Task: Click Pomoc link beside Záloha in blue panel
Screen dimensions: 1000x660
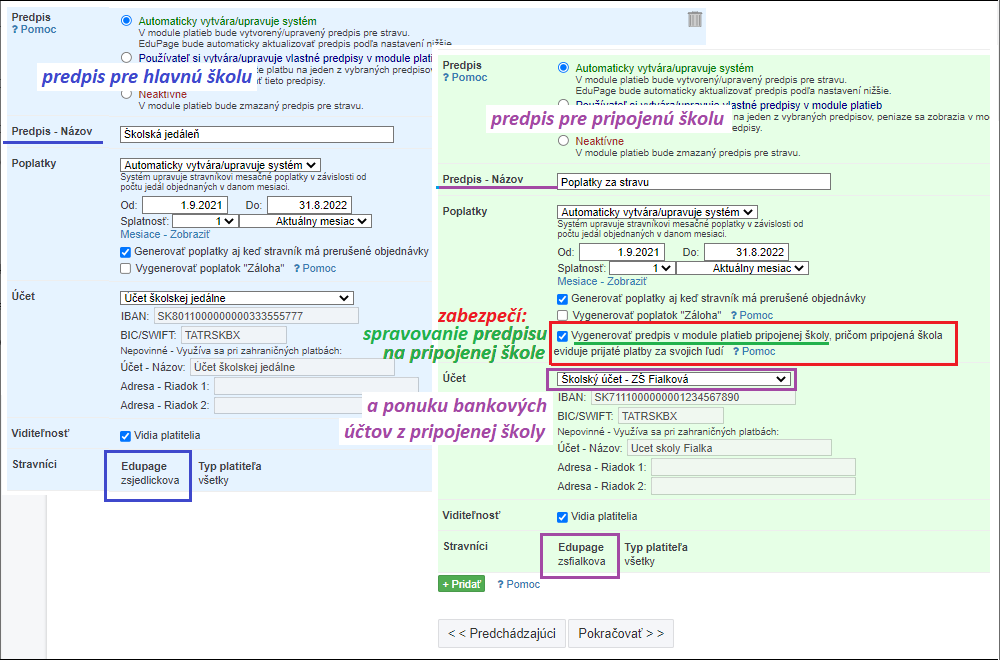Action: click(x=315, y=268)
